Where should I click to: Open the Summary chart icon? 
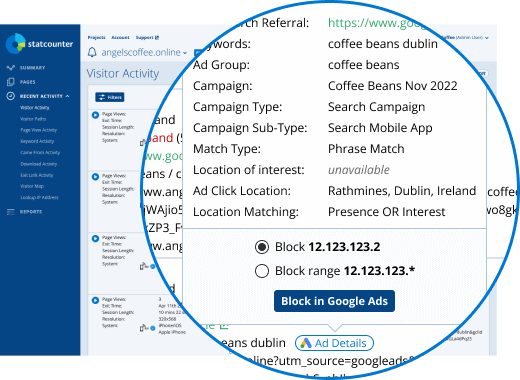11,68
